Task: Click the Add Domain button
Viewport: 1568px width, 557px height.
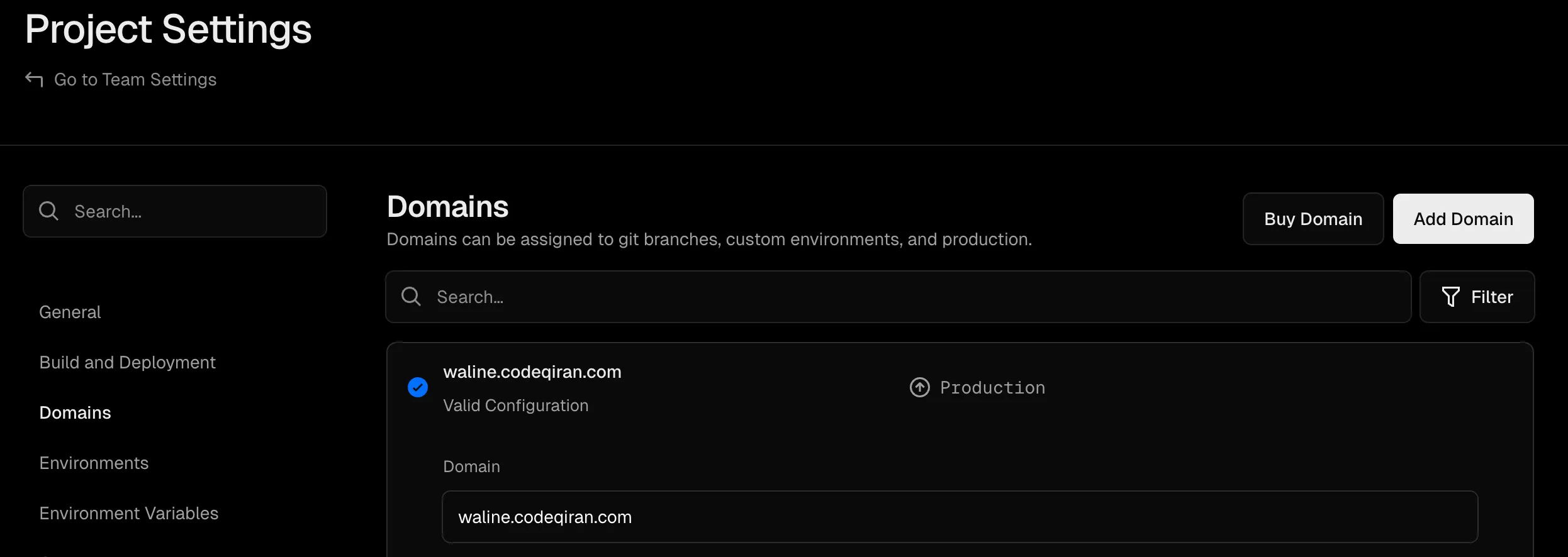Action: (1463, 219)
